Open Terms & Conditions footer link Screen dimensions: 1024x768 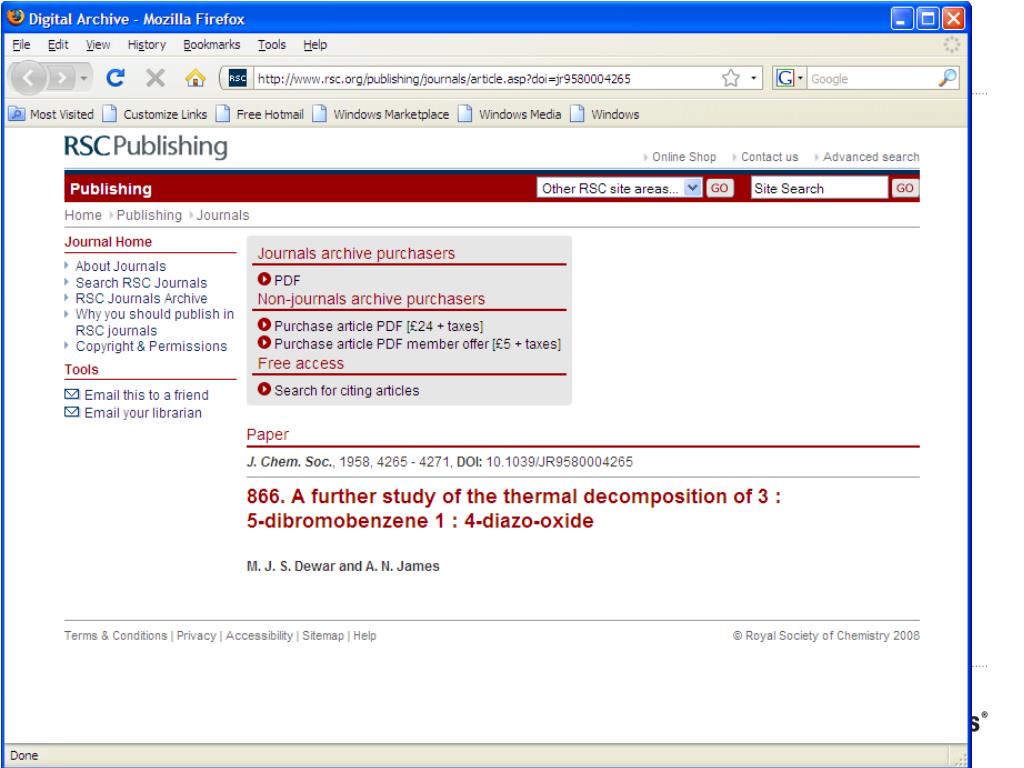click(x=116, y=635)
